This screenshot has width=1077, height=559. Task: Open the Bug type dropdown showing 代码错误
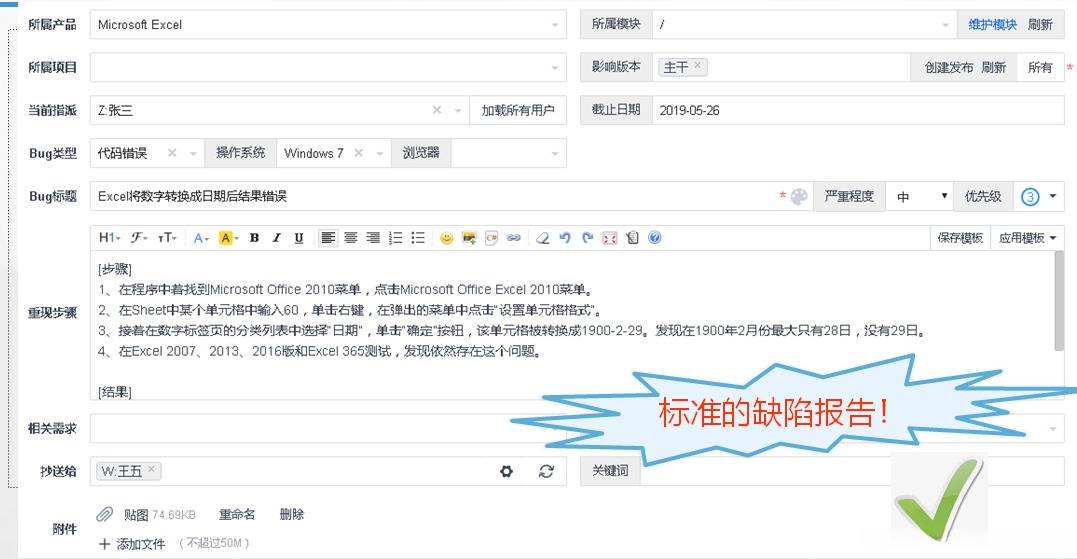pyautogui.click(x=147, y=153)
